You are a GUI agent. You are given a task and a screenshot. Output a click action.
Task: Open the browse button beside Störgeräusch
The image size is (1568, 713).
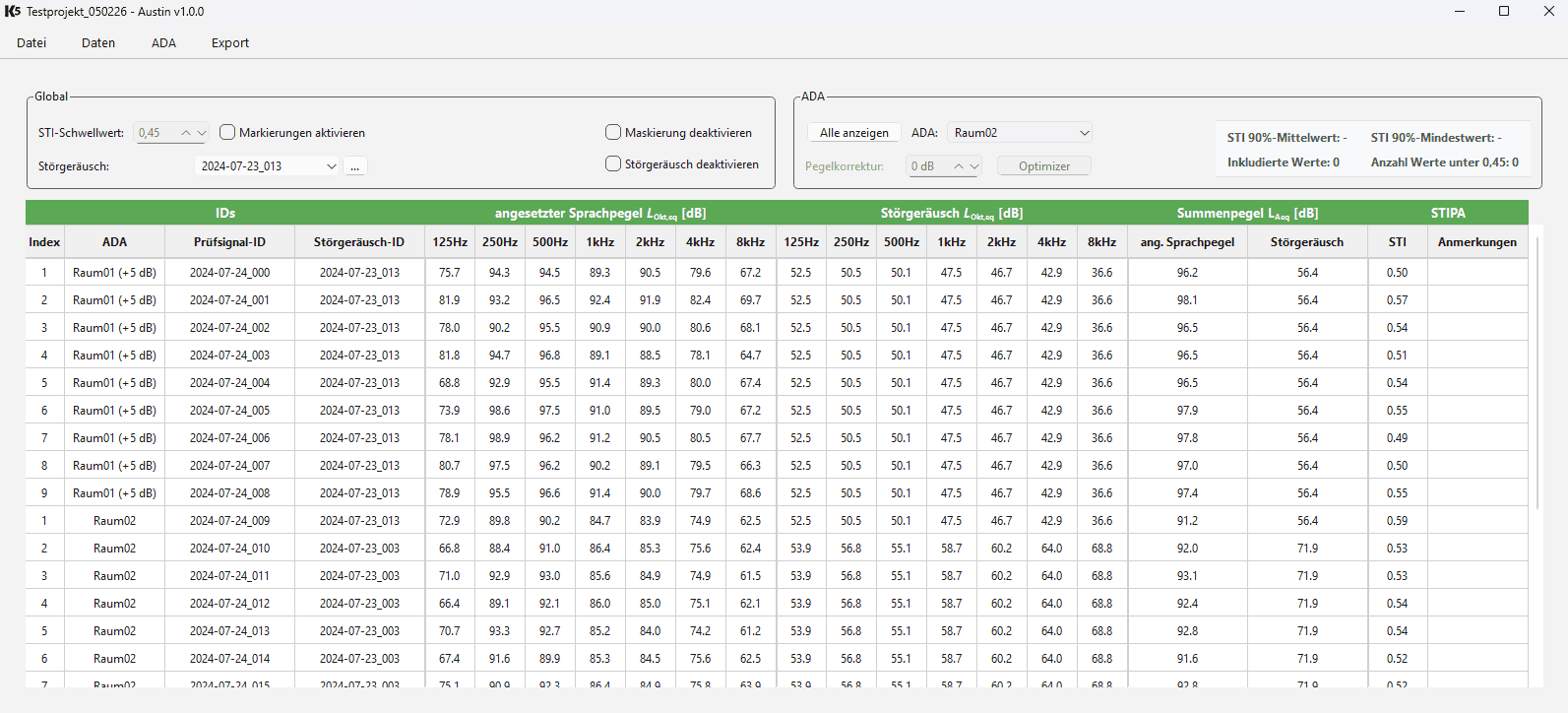(x=355, y=166)
